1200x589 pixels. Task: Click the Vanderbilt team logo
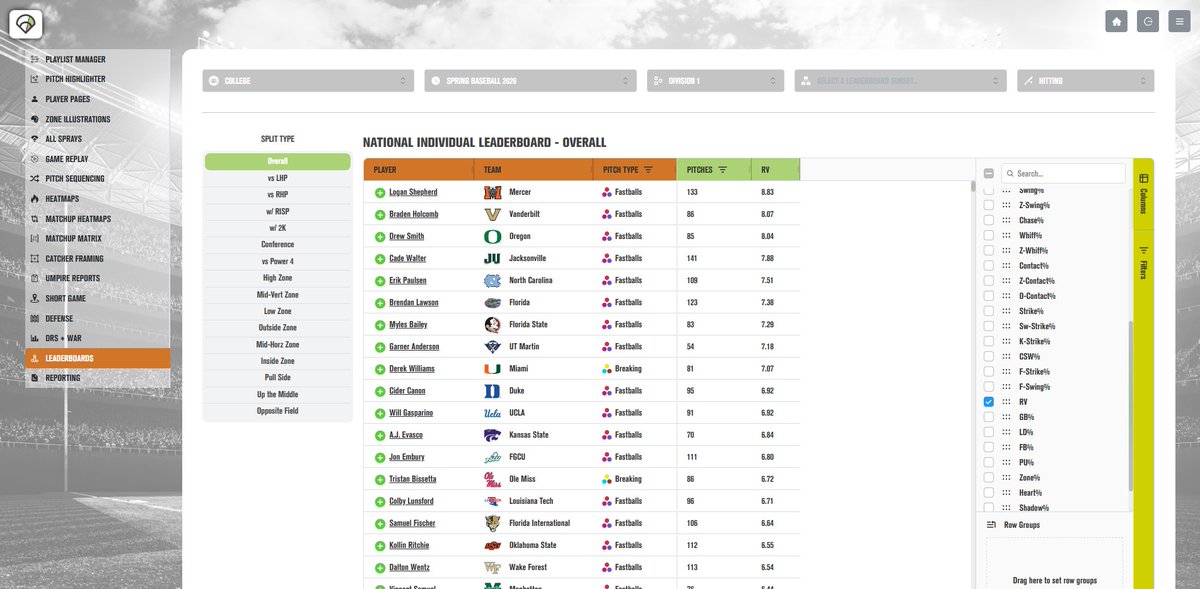pos(492,214)
